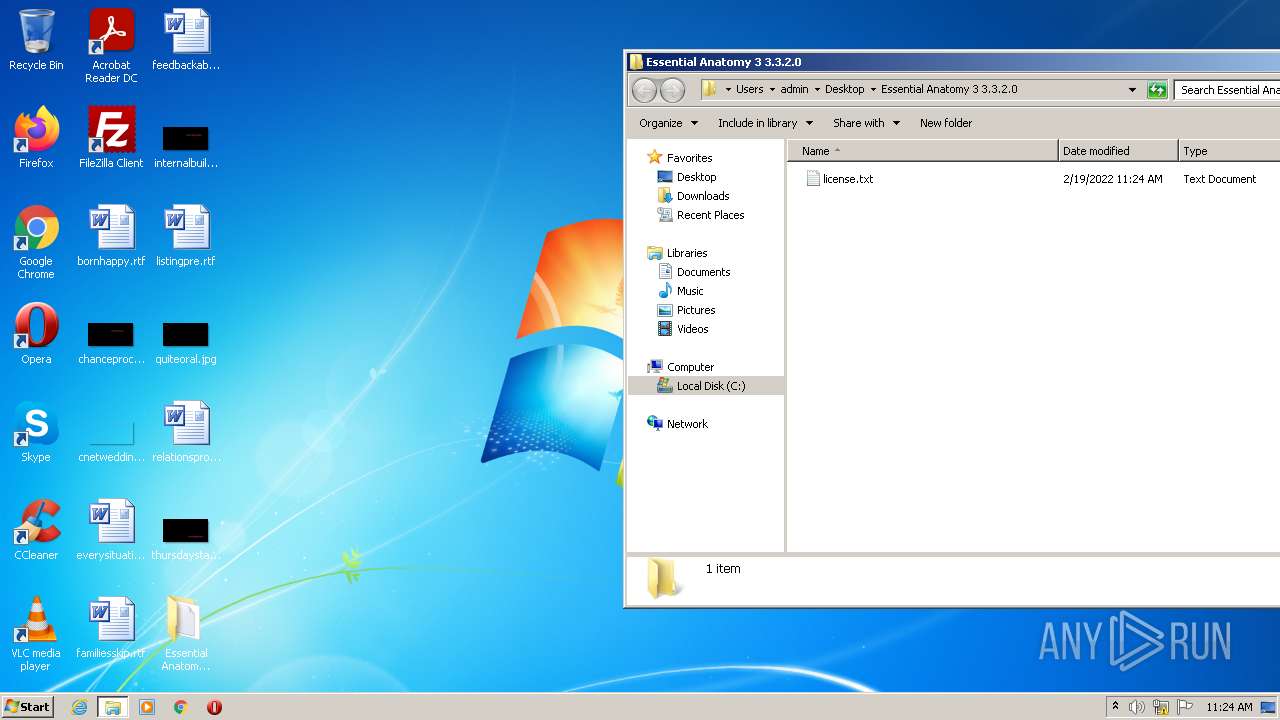Open VLC media player shortcut
1280x720 pixels.
(x=36, y=634)
